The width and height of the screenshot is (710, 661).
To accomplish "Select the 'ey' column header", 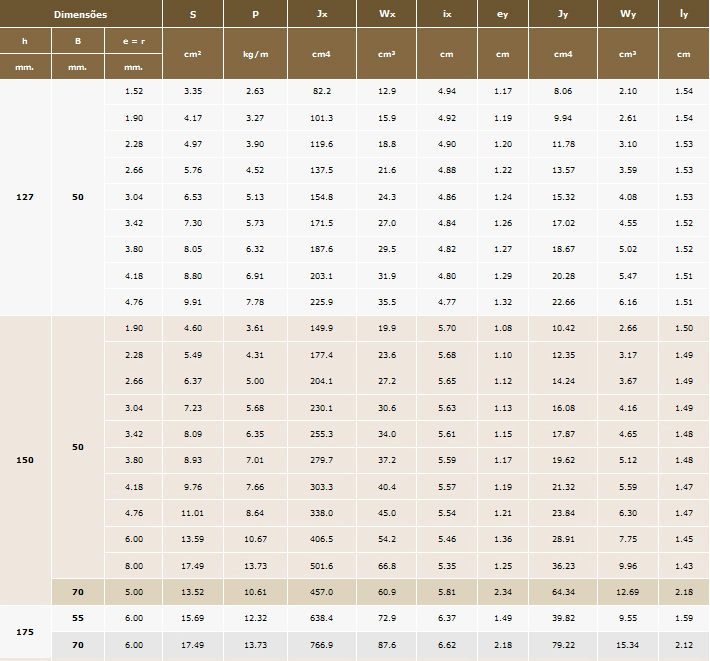I will pos(503,14).
